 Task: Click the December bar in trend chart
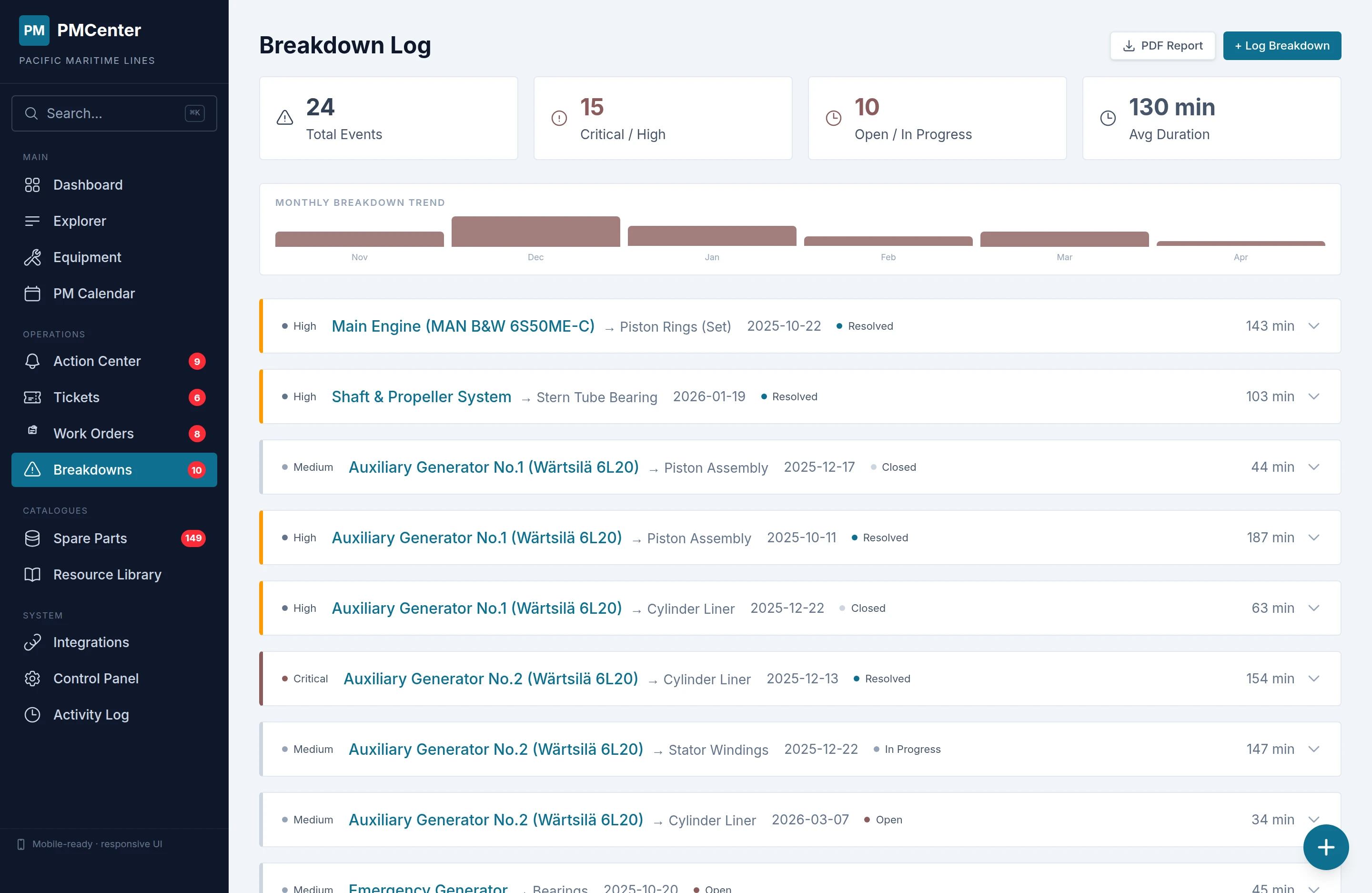[535, 232]
